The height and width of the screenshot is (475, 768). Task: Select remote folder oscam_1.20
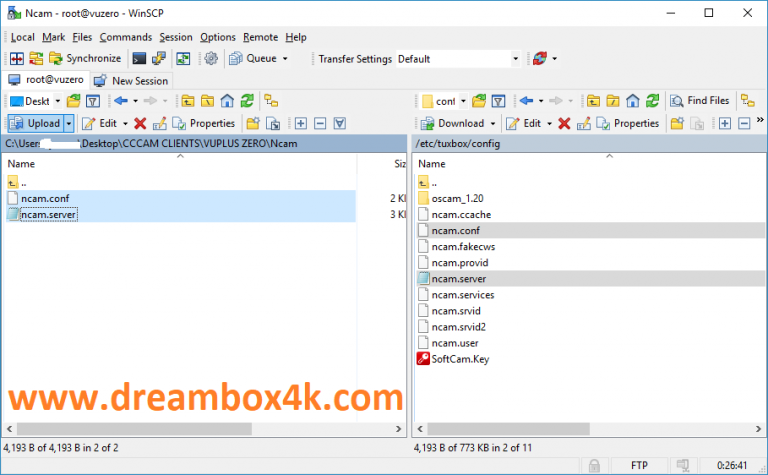tap(457, 198)
